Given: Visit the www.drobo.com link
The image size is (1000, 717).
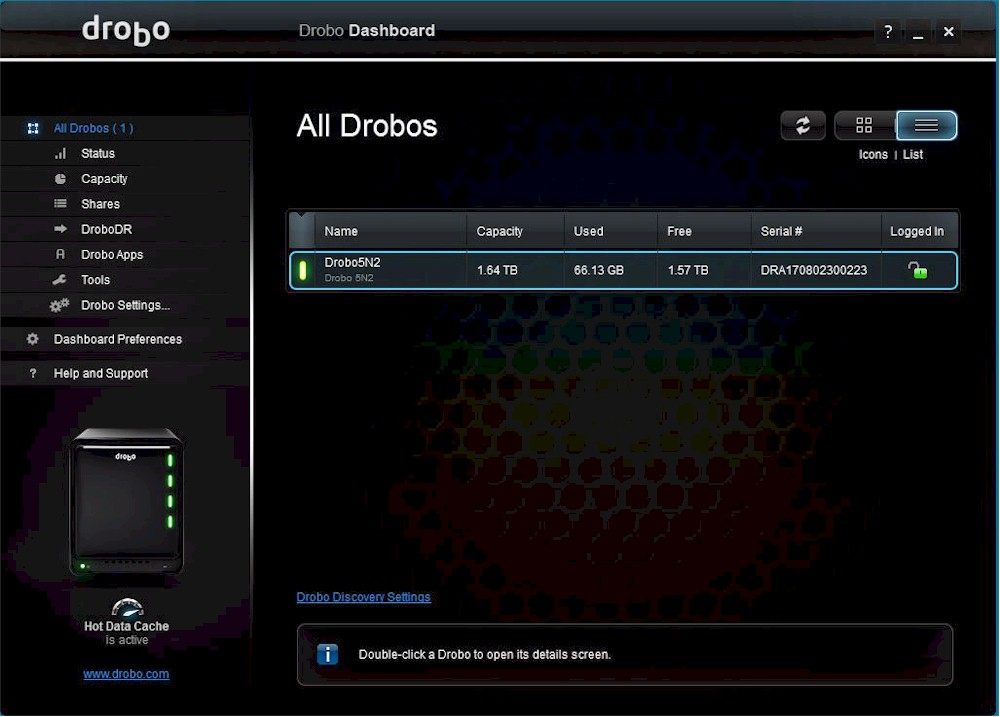Looking at the screenshot, I should [x=126, y=674].
